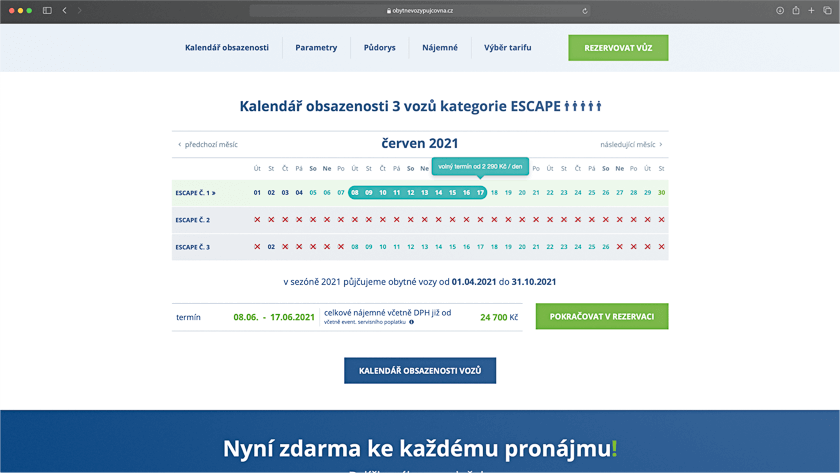Reload the page with the refresh icon
This screenshot has height=473, width=840.
(585, 10)
